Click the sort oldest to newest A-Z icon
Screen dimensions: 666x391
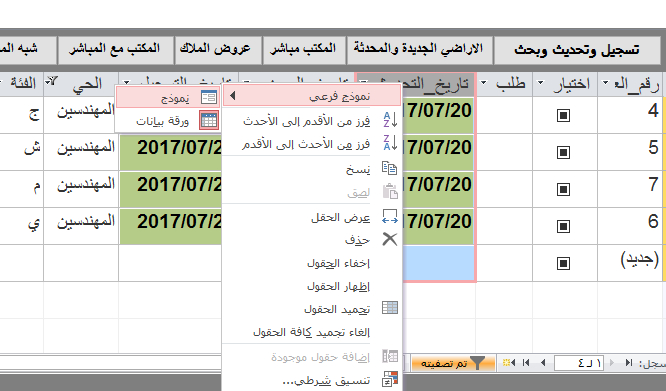pyautogui.click(x=390, y=120)
